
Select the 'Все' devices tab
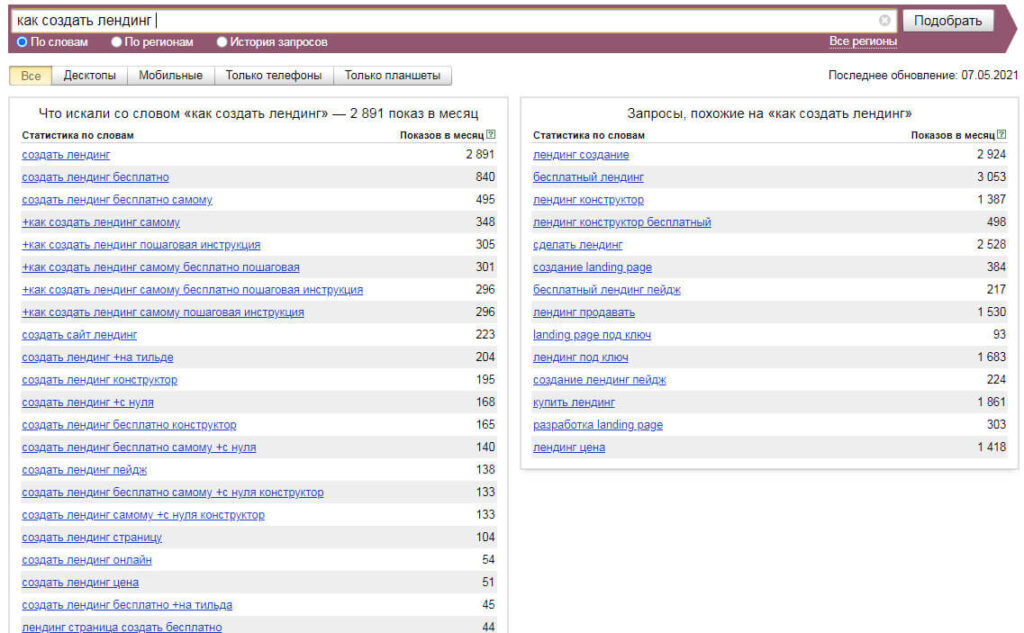[x=31, y=76]
